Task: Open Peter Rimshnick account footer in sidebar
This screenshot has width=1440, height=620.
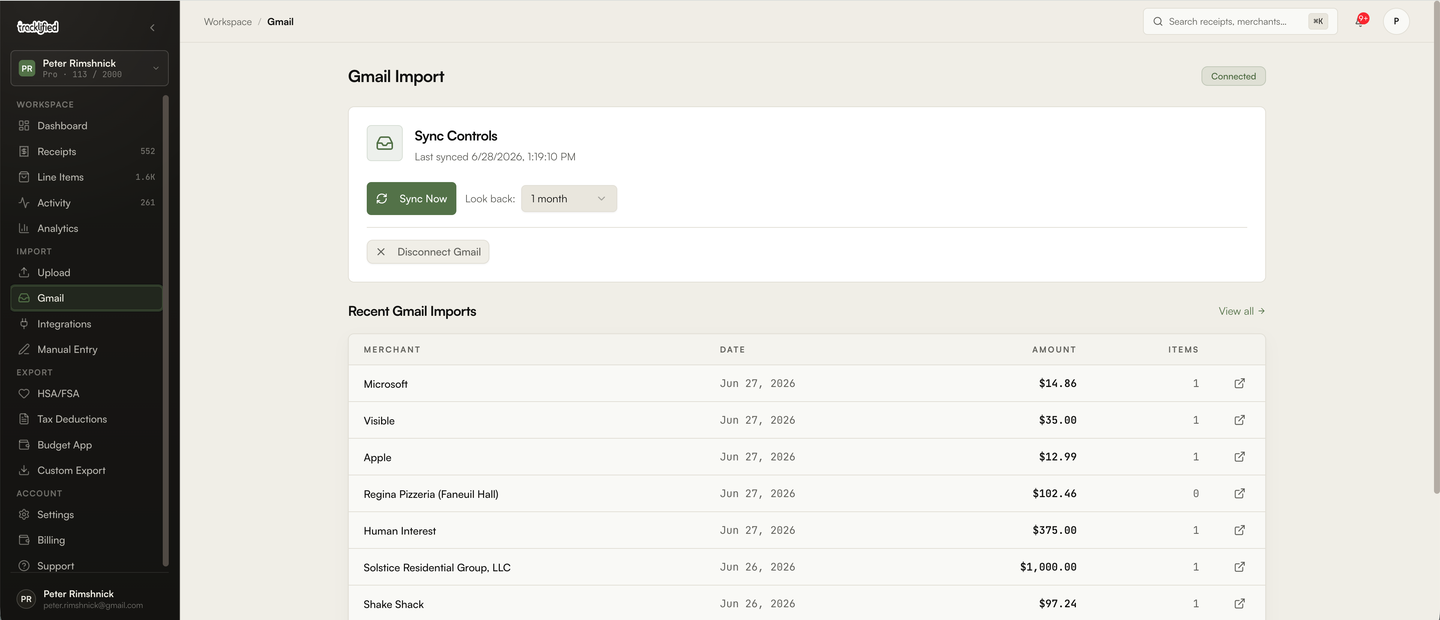Action: (90, 599)
